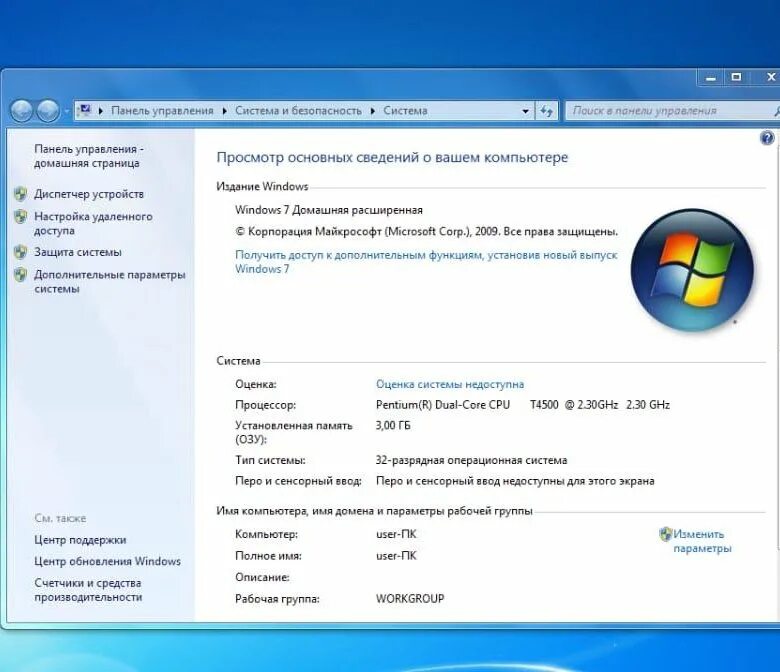Click Microsoft Corp. 2009 copyright line
The image size is (780, 672).
[x=426, y=231]
